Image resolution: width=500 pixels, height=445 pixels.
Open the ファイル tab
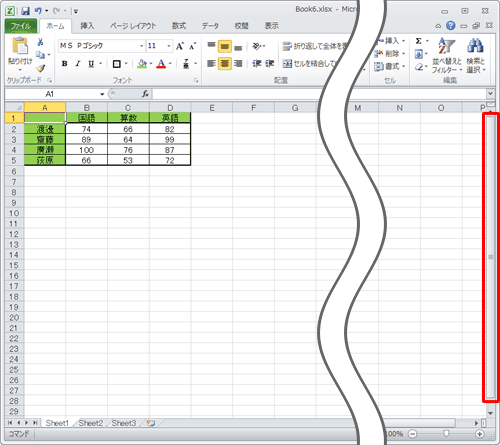pos(21,26)
